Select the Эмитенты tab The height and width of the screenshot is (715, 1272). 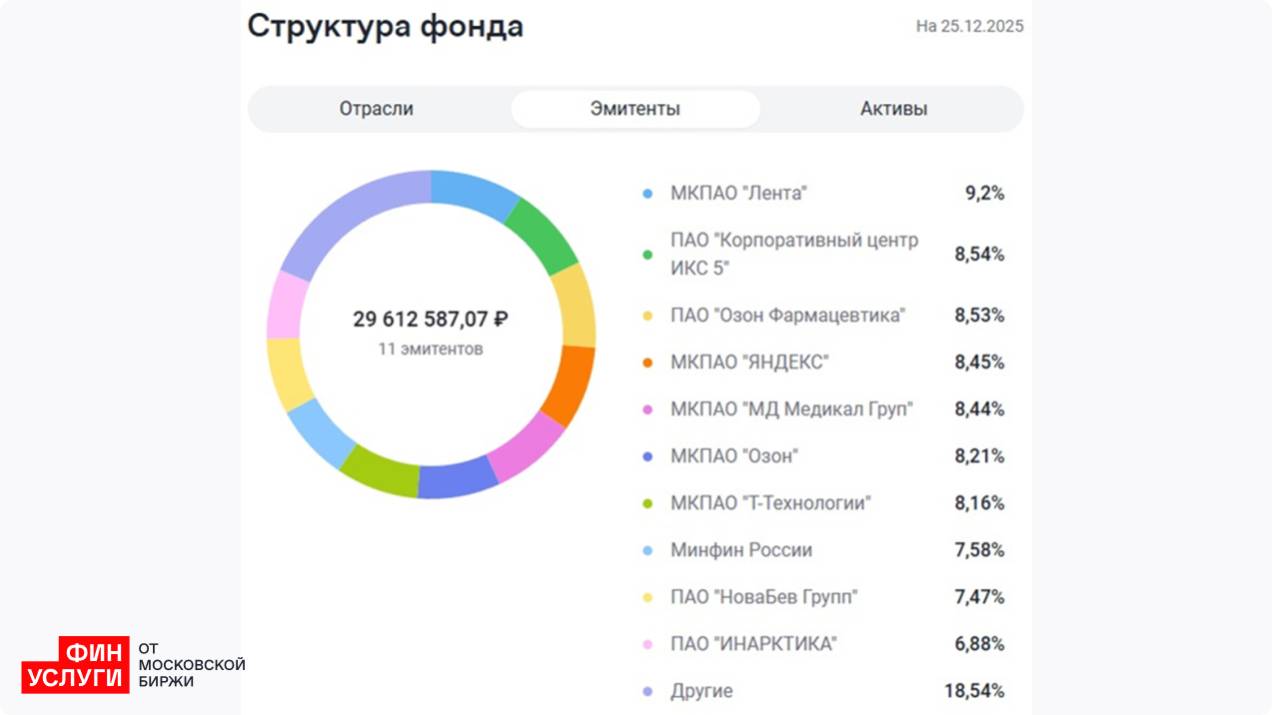635,109
